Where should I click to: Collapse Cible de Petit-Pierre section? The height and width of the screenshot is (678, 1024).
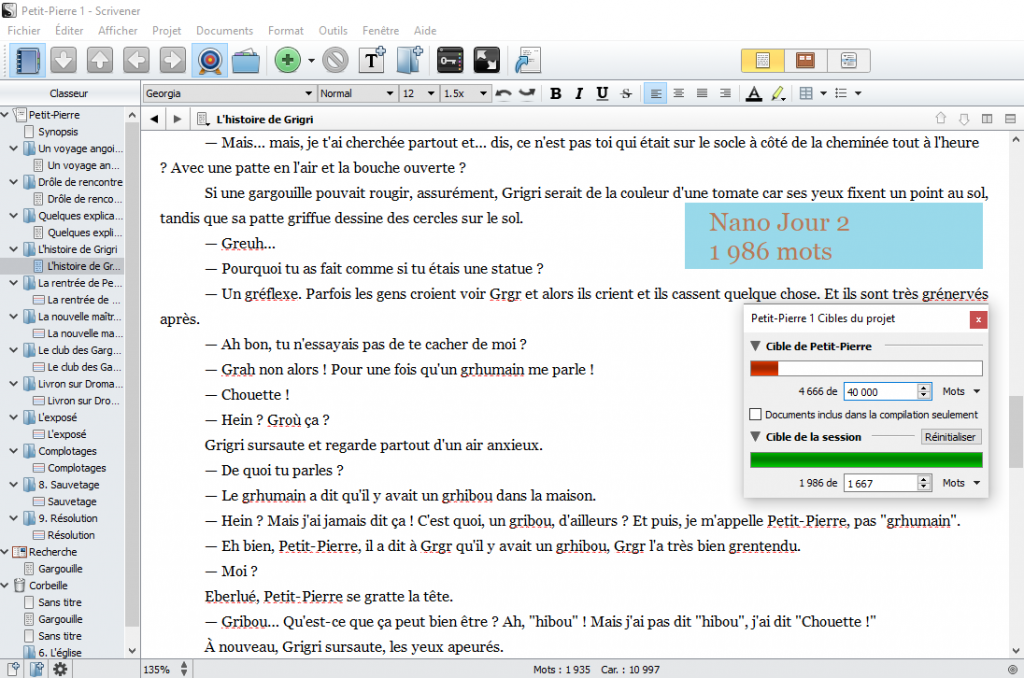tap(756, 346)
